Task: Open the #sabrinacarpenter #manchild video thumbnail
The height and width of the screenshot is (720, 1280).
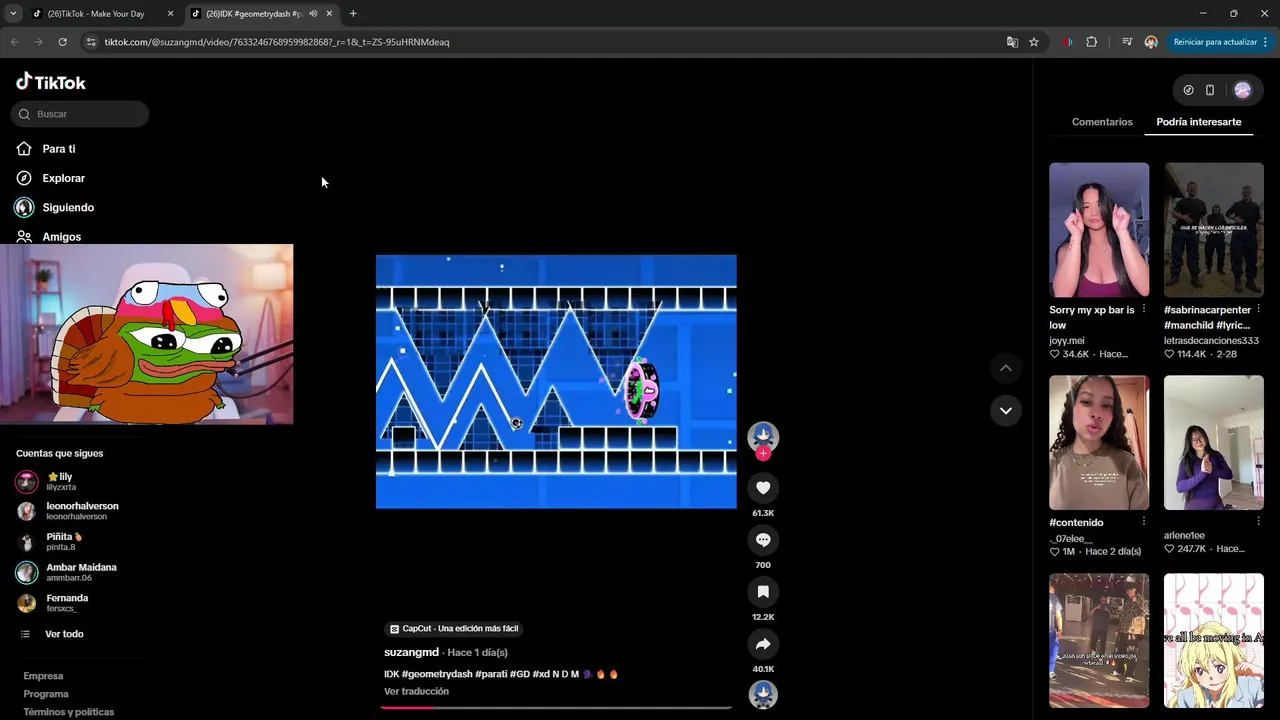Action: 1214,230
